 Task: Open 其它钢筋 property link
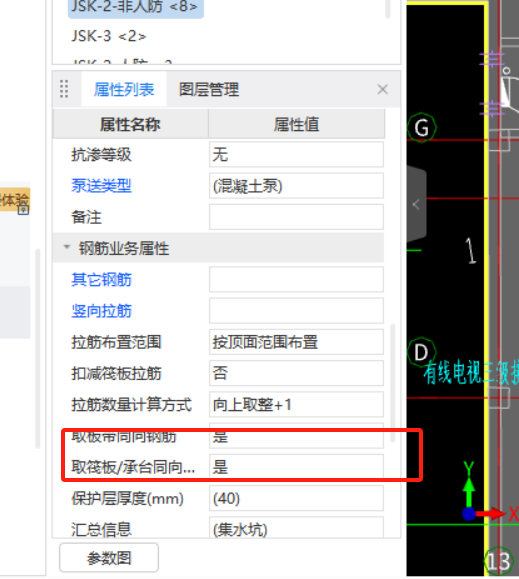(102, 280)
